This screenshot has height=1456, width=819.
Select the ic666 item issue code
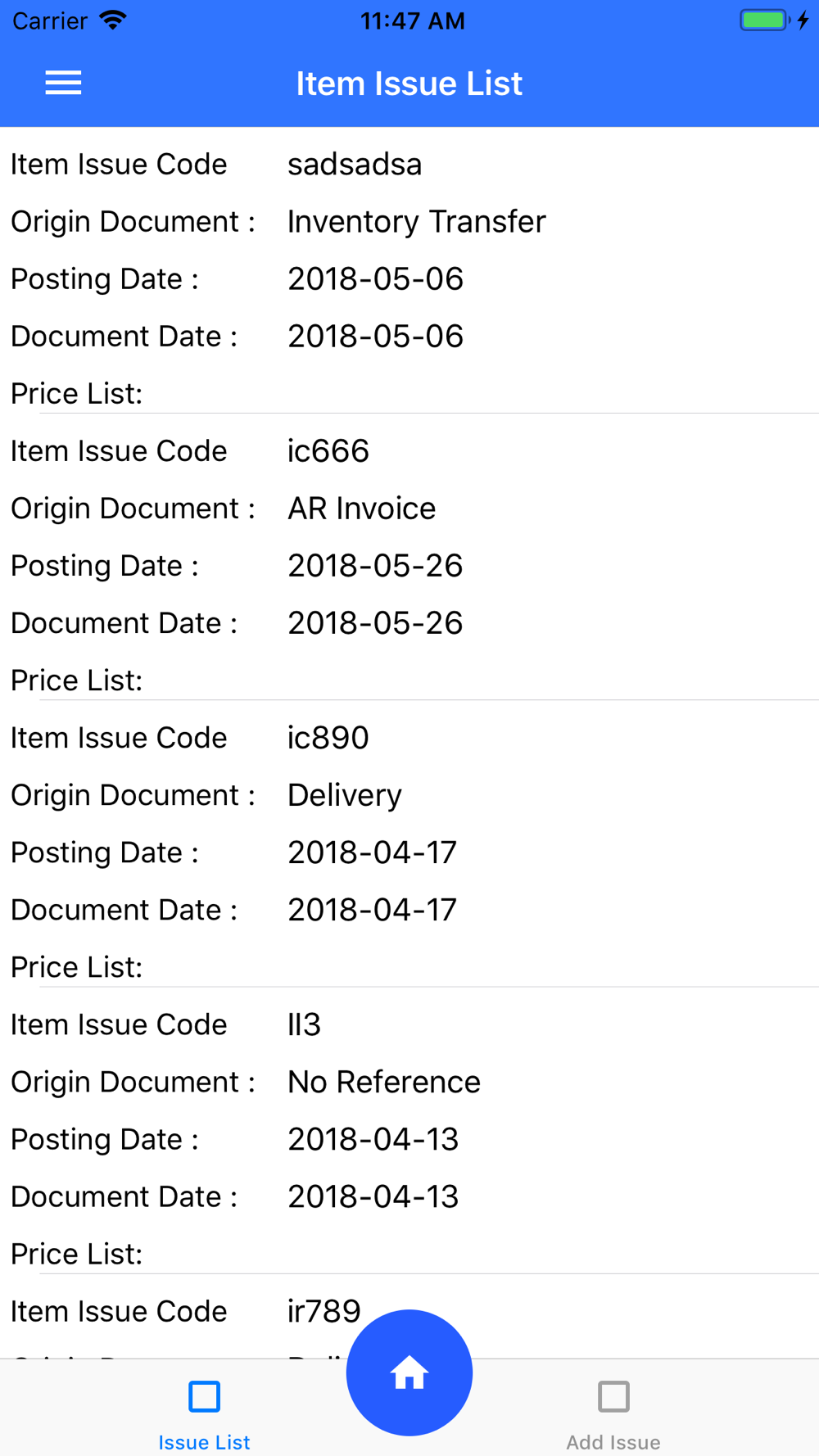click(328, 451)
